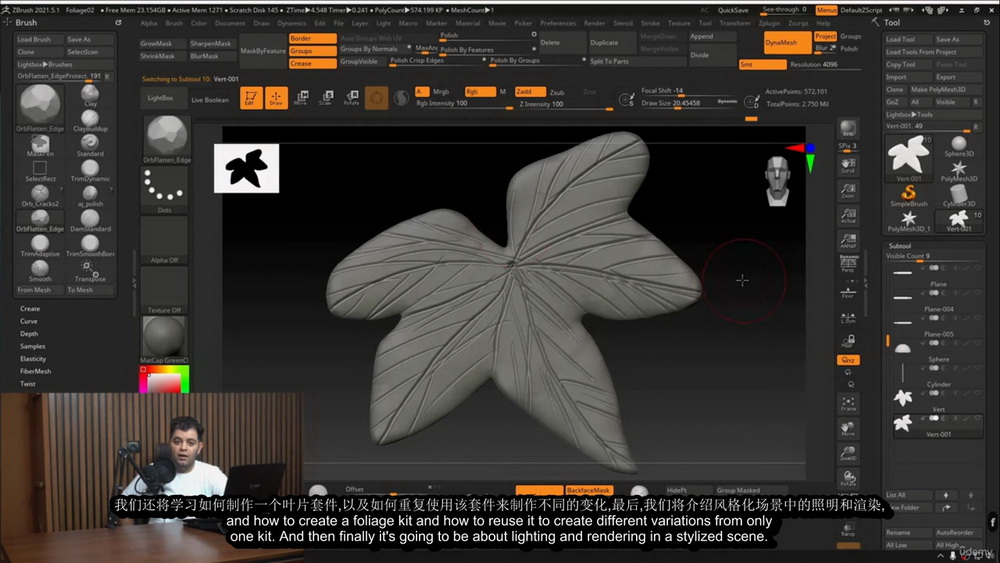This screenshot has width=1000, height=563.
Task: Click the QuickSave button
Action: 733,10
